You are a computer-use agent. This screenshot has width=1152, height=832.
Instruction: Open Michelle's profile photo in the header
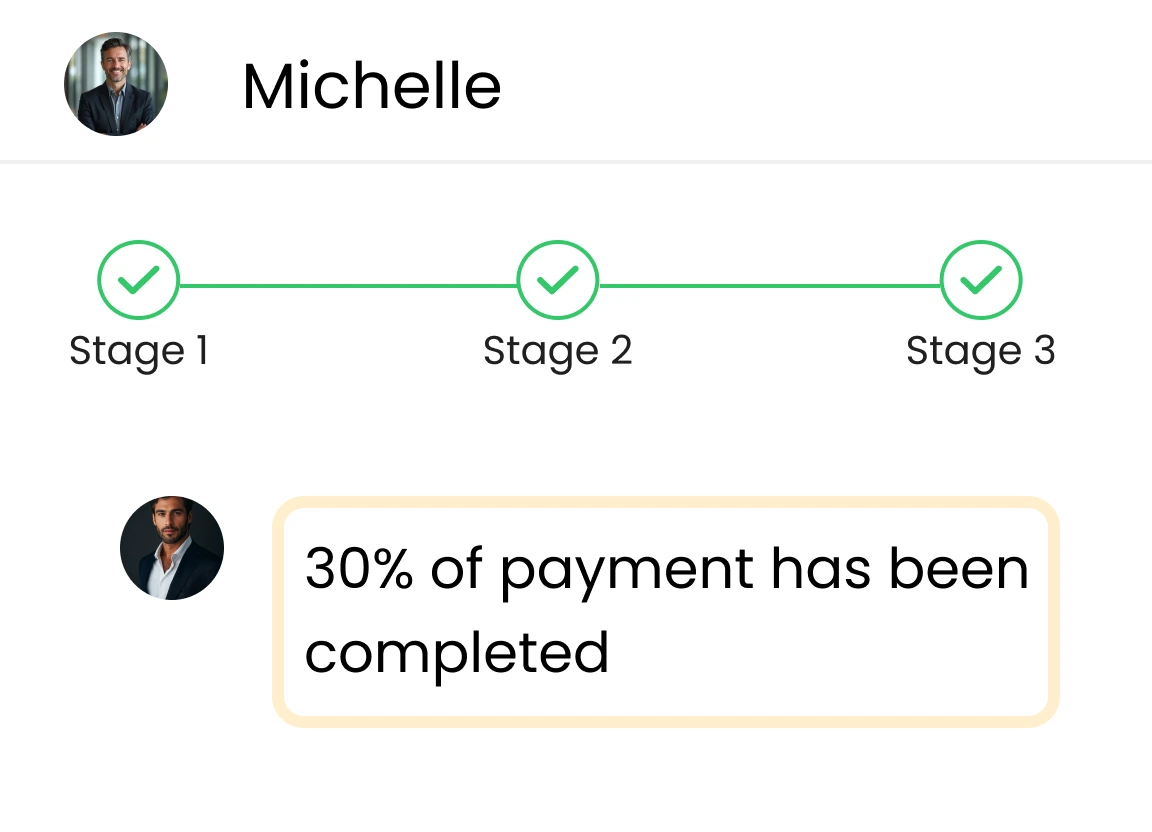click(x=116, y=84)
